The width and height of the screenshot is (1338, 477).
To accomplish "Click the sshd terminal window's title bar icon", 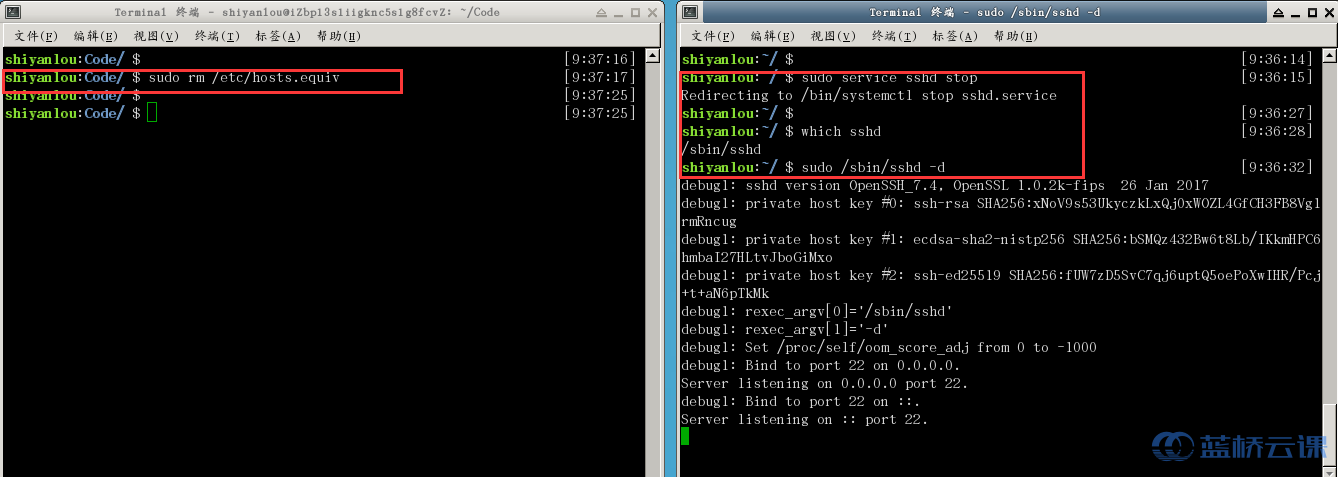I will click(x=690, y=12).
